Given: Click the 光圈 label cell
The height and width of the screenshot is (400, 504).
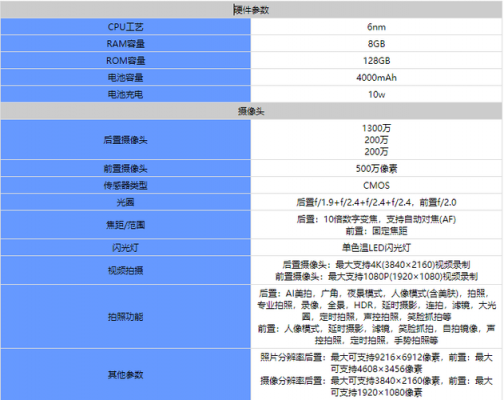Looking at the screenshot, I should [126, 202].
